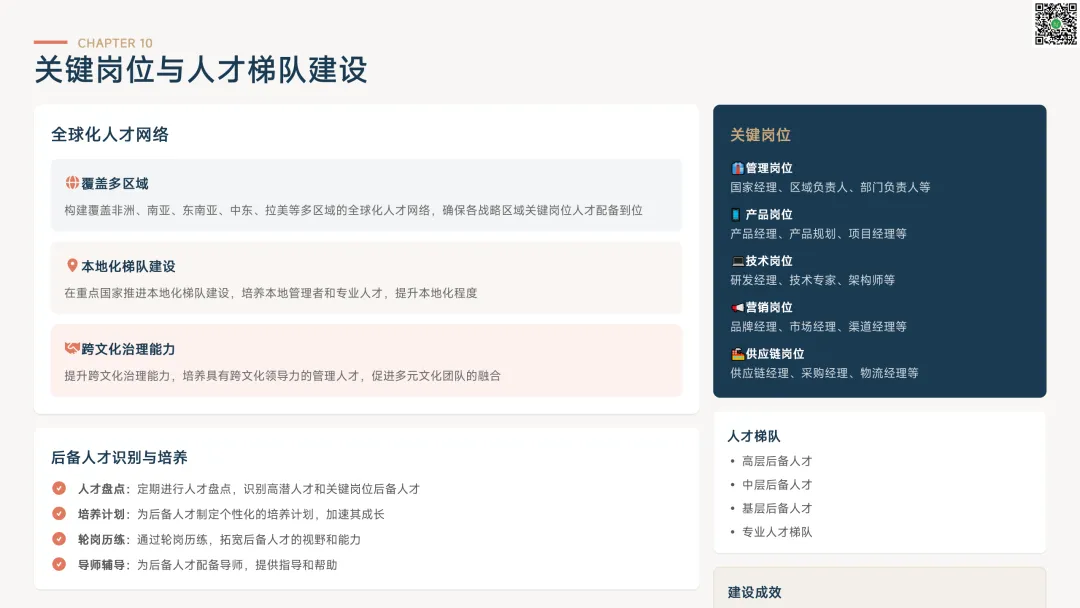The width and height of the screenshot is (1080, 608).
Task: Click the check icon beside 导师辅导
Action: point(59,564)
